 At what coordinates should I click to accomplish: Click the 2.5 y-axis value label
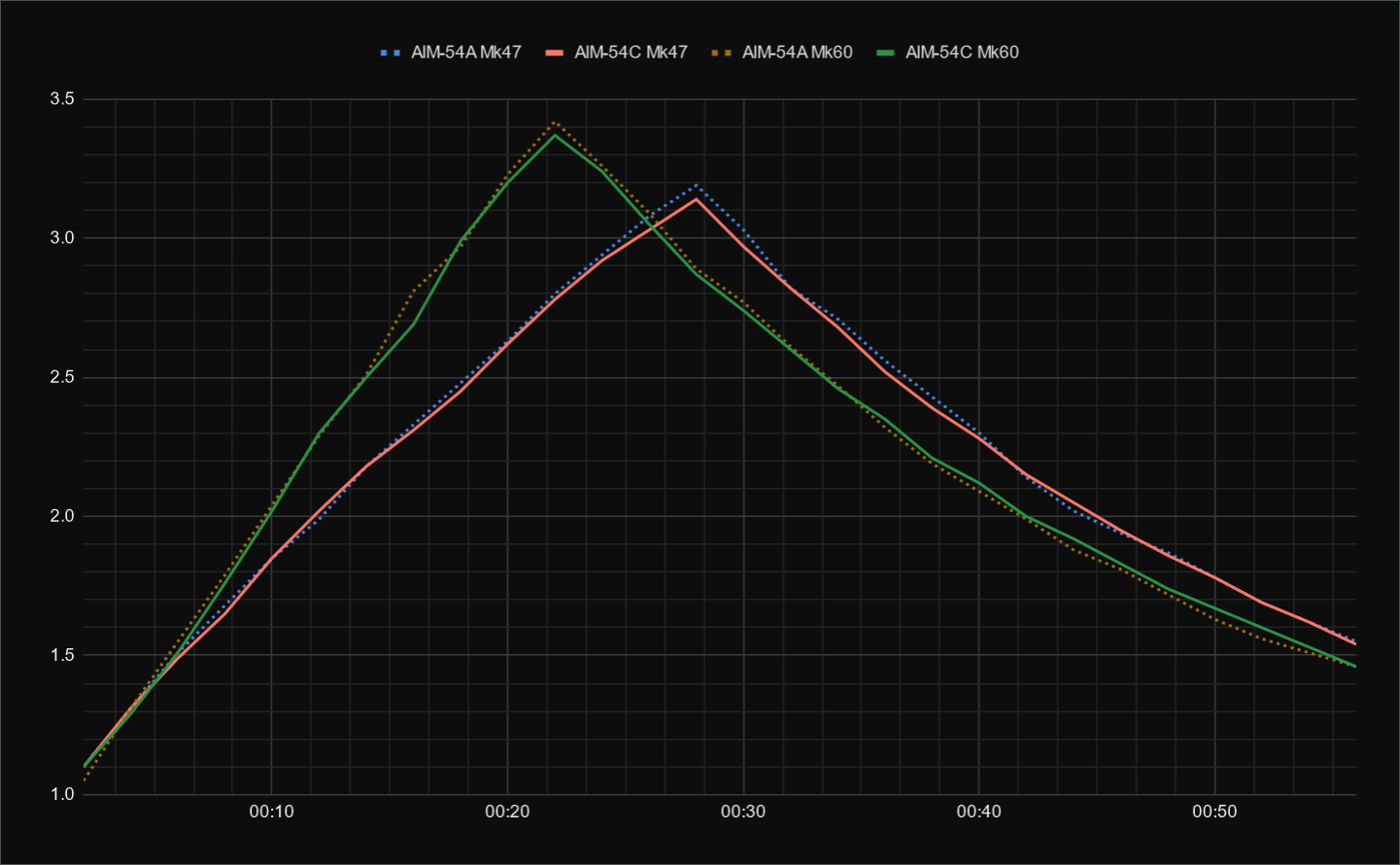click(x=62, y=377)
